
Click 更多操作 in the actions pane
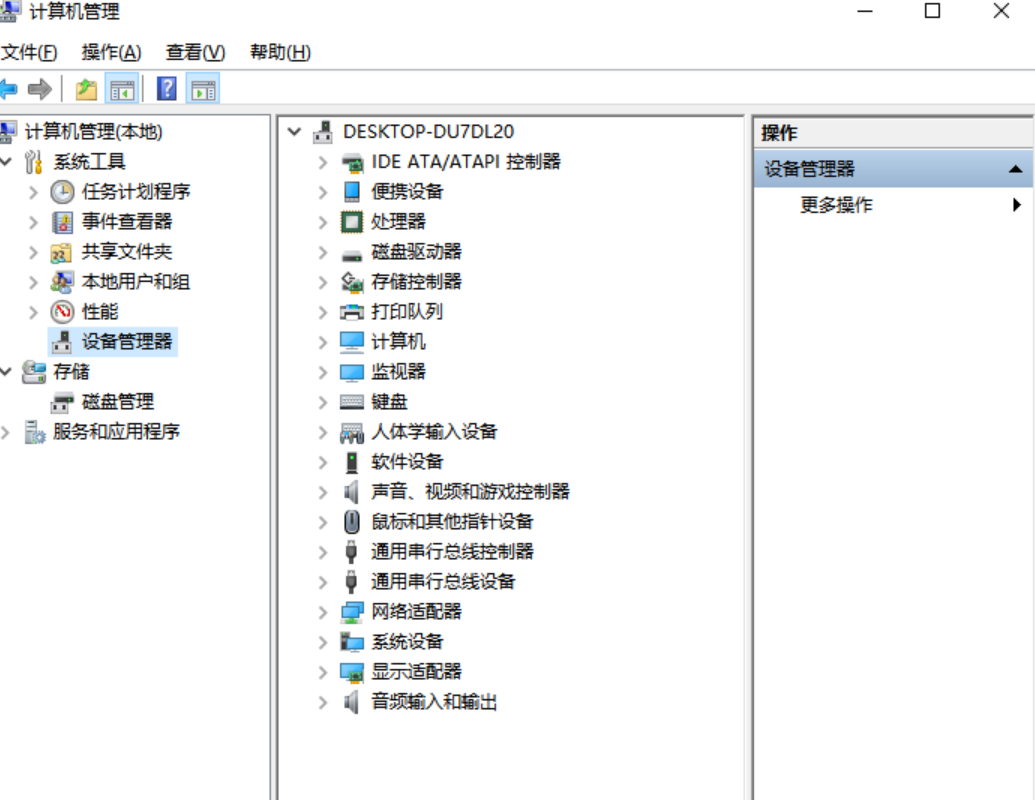[836, 205]
